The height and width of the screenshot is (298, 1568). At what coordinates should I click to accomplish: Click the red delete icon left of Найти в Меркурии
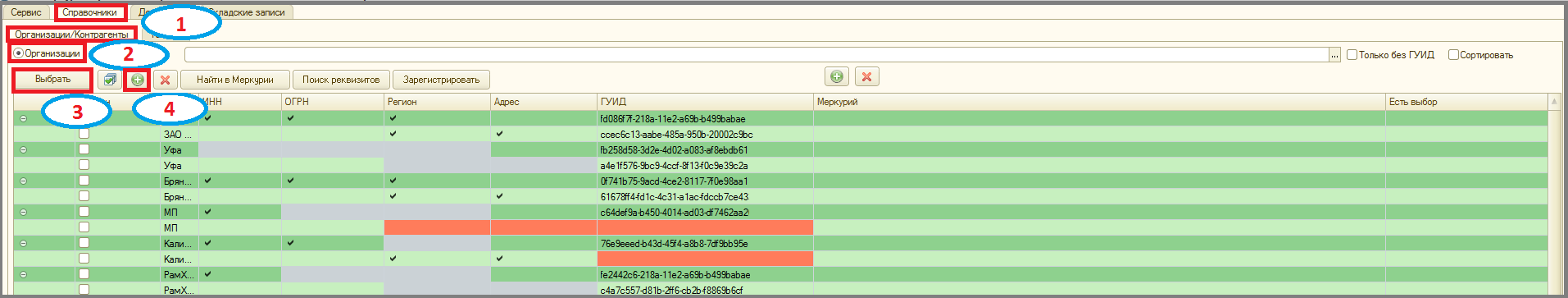[x=166, y=80]
